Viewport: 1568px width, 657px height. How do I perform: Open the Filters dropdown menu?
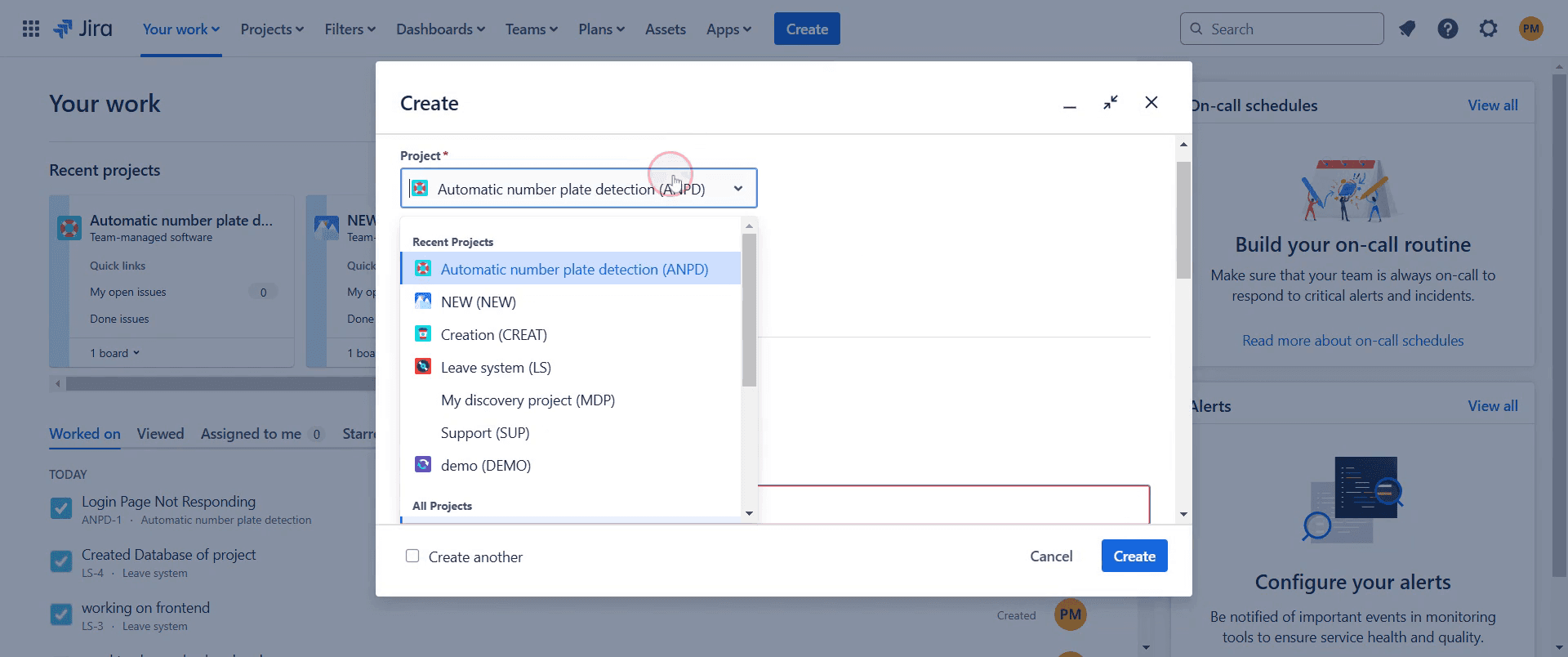[x=350, y=29]
